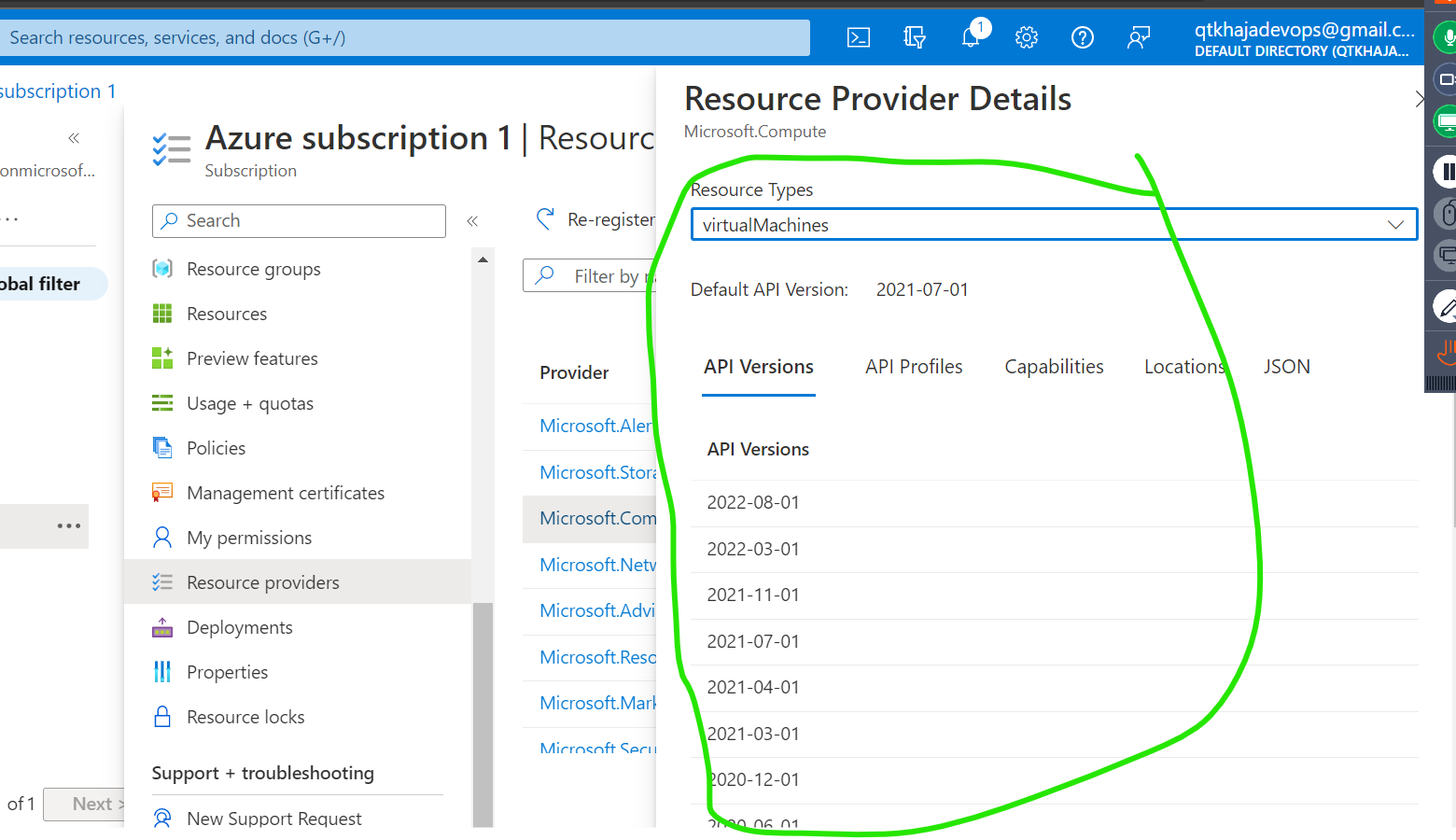Switch to the Locations tab
The width and height of the screenshot is (1456, 840).
tap(1185, 367)
